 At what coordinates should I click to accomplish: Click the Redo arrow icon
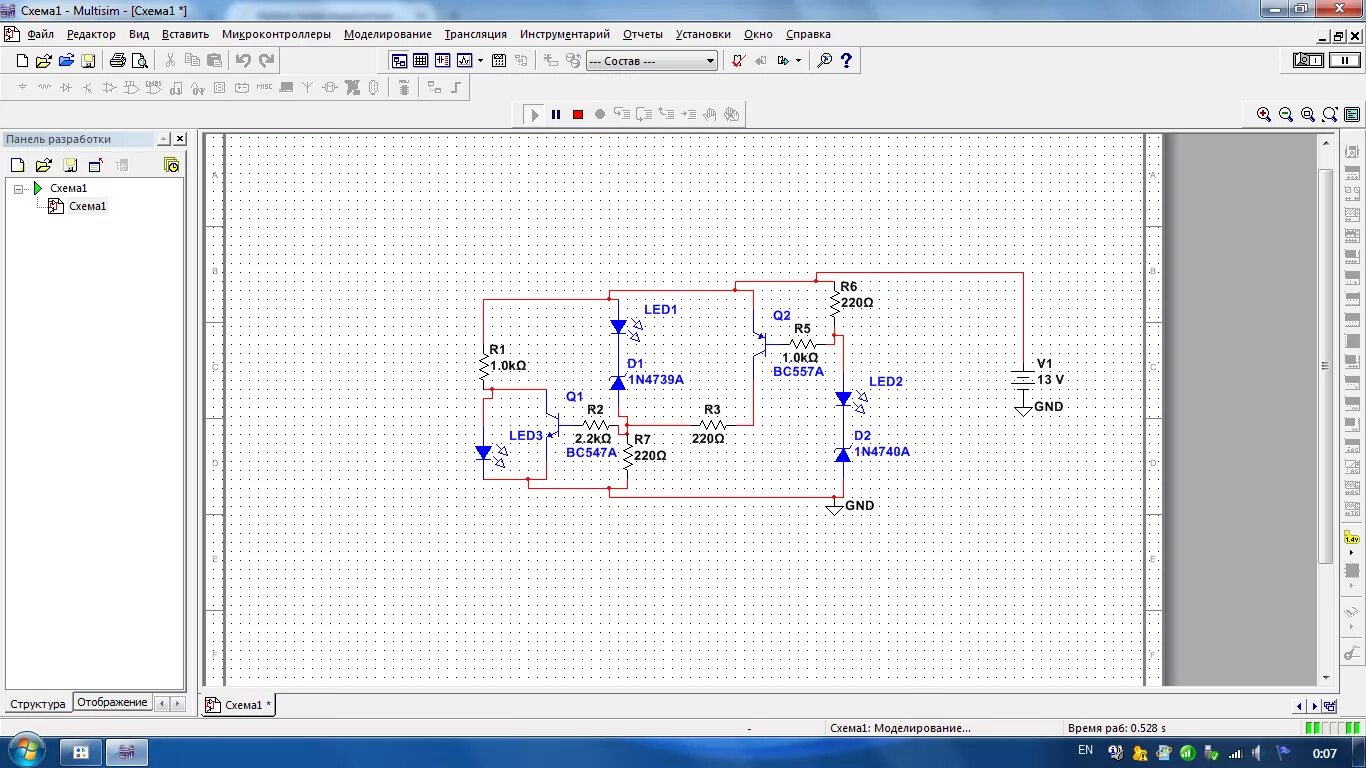[x=266, y=60]
